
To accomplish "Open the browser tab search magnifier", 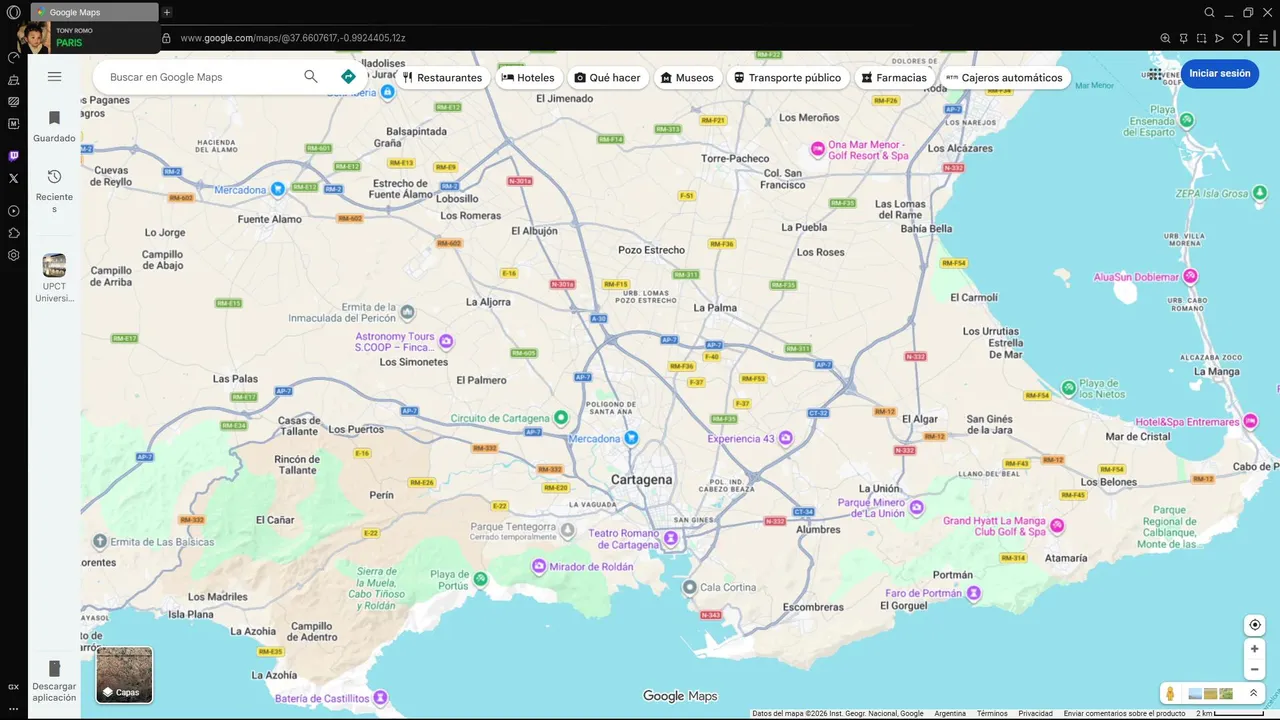I will [1209, 12].
